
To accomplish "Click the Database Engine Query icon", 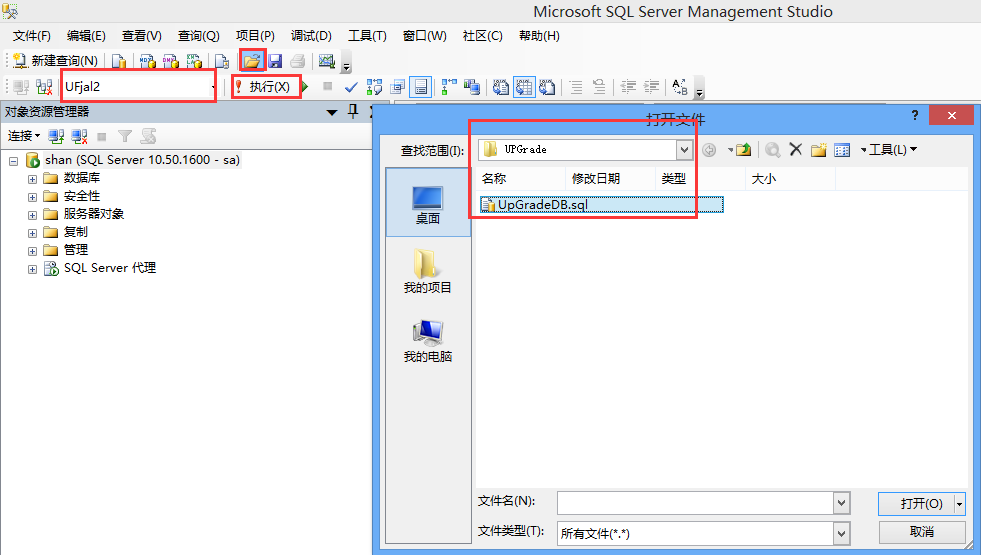I will coord(119,61).
